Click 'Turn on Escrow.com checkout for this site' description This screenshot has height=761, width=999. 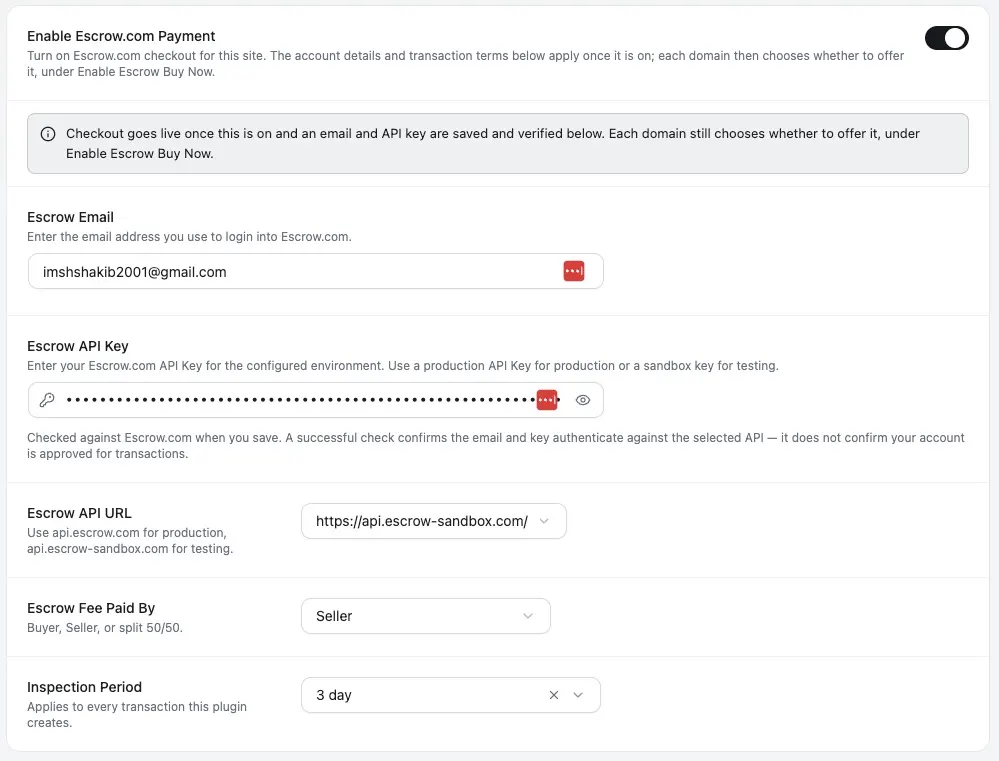[466, 64]
